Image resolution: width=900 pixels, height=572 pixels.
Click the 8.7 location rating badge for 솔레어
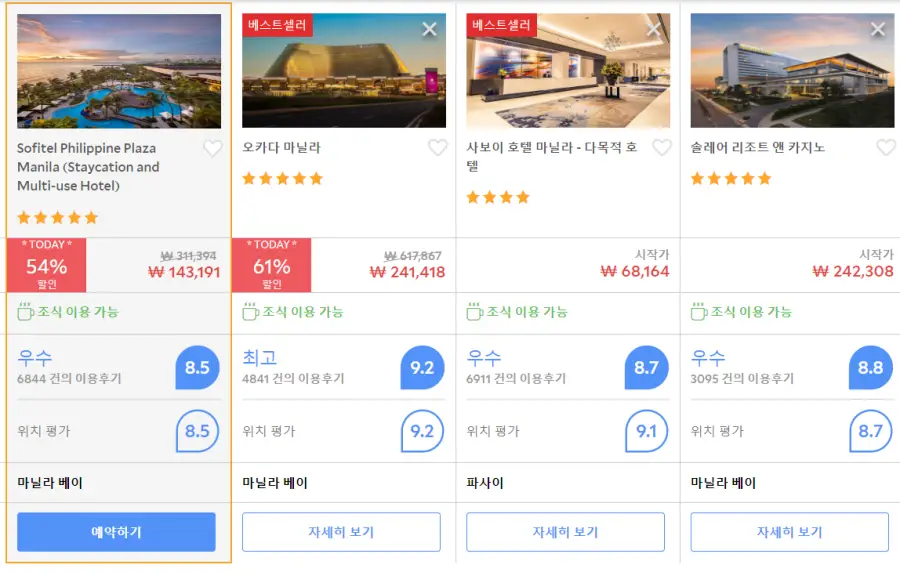(x=871, y=431)
